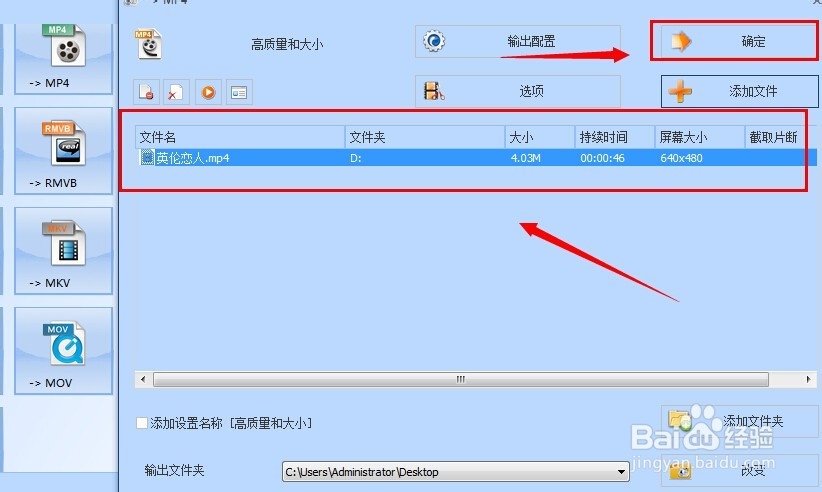This screenshot has width=822, height=492.
Task: Select the -> MP4 format in sidebar
Action: coord(63,58)
